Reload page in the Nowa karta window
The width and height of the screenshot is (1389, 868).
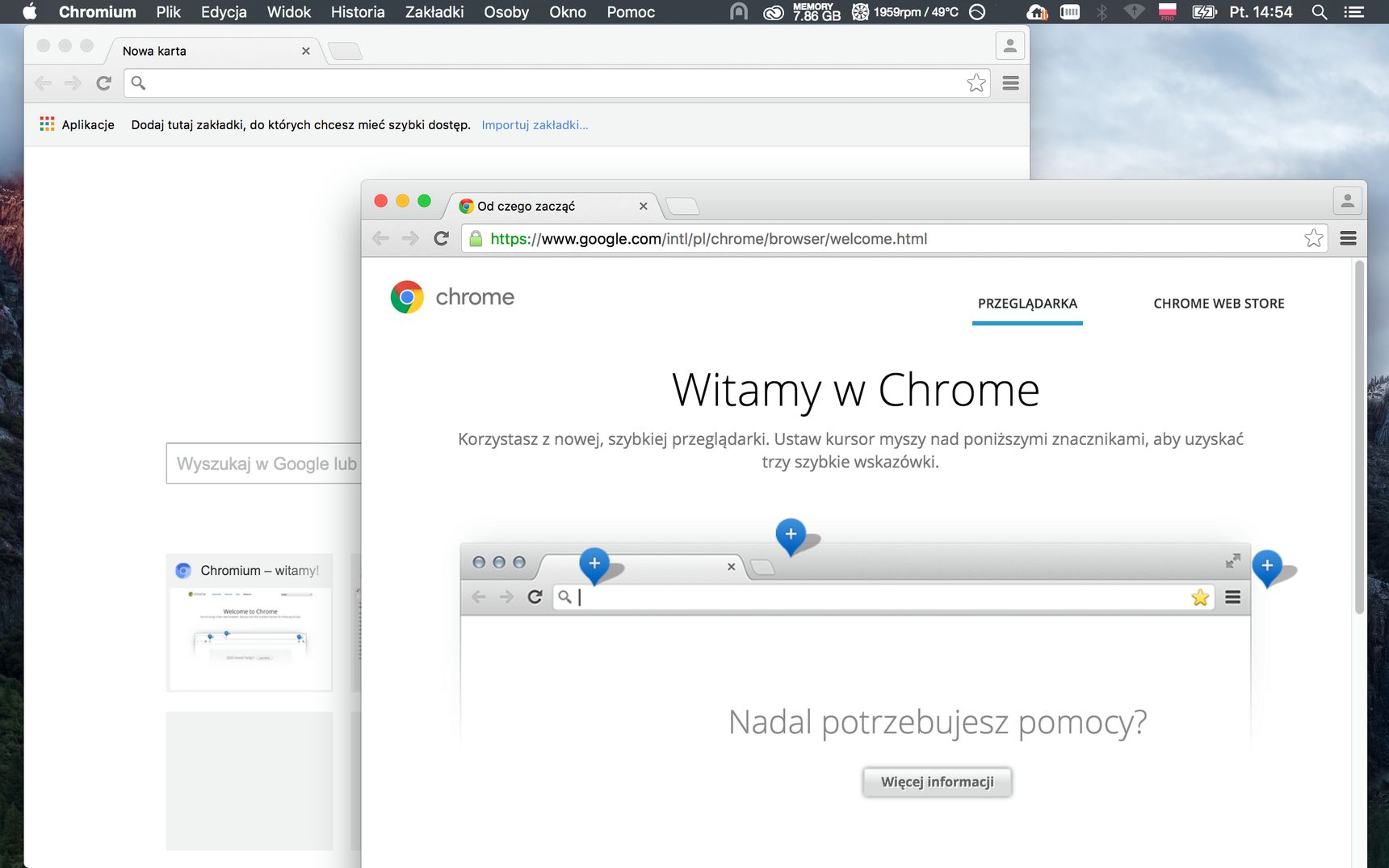pyautogui.click(x=103, y=82)
